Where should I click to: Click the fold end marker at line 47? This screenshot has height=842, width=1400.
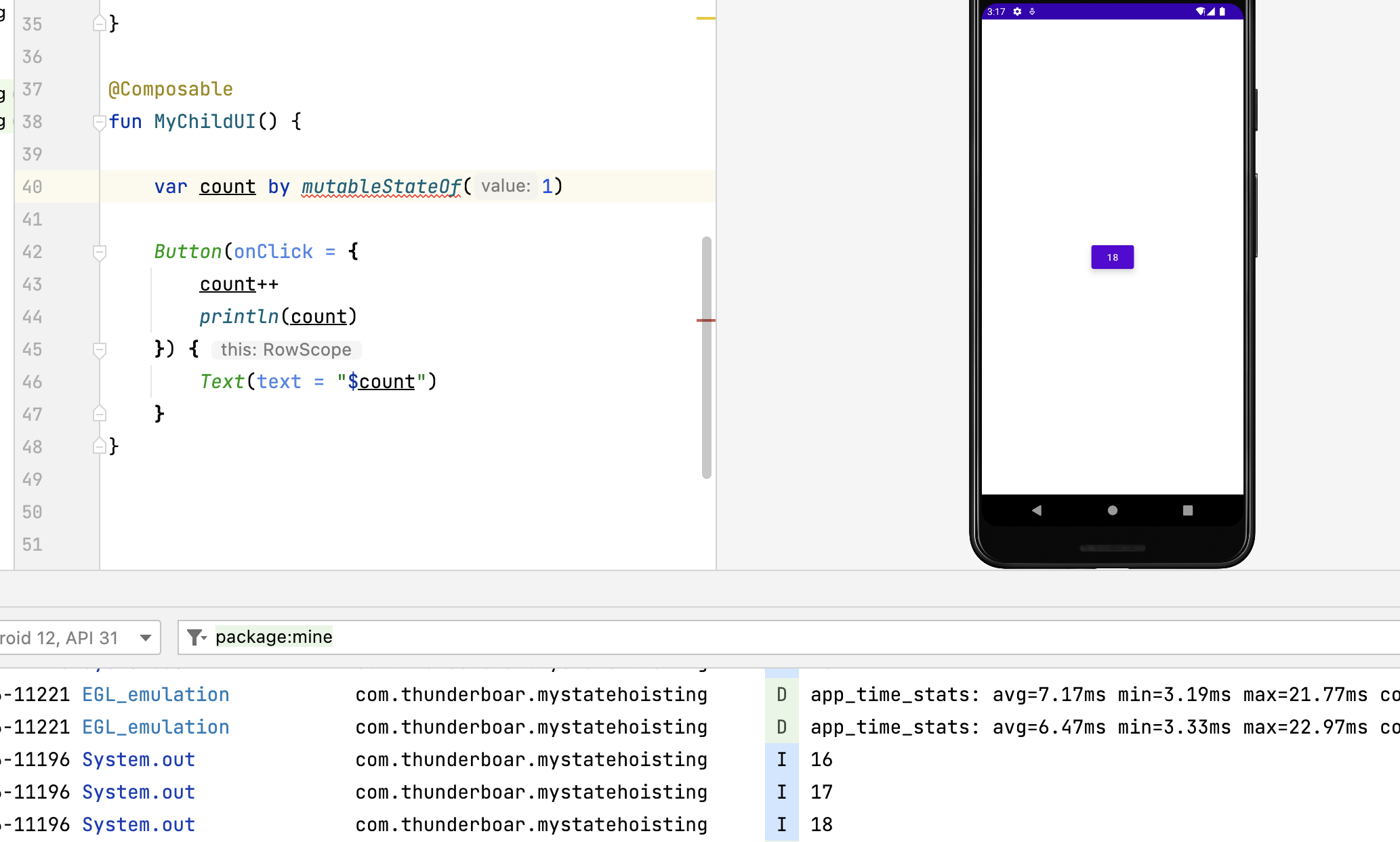click(99, 413)
